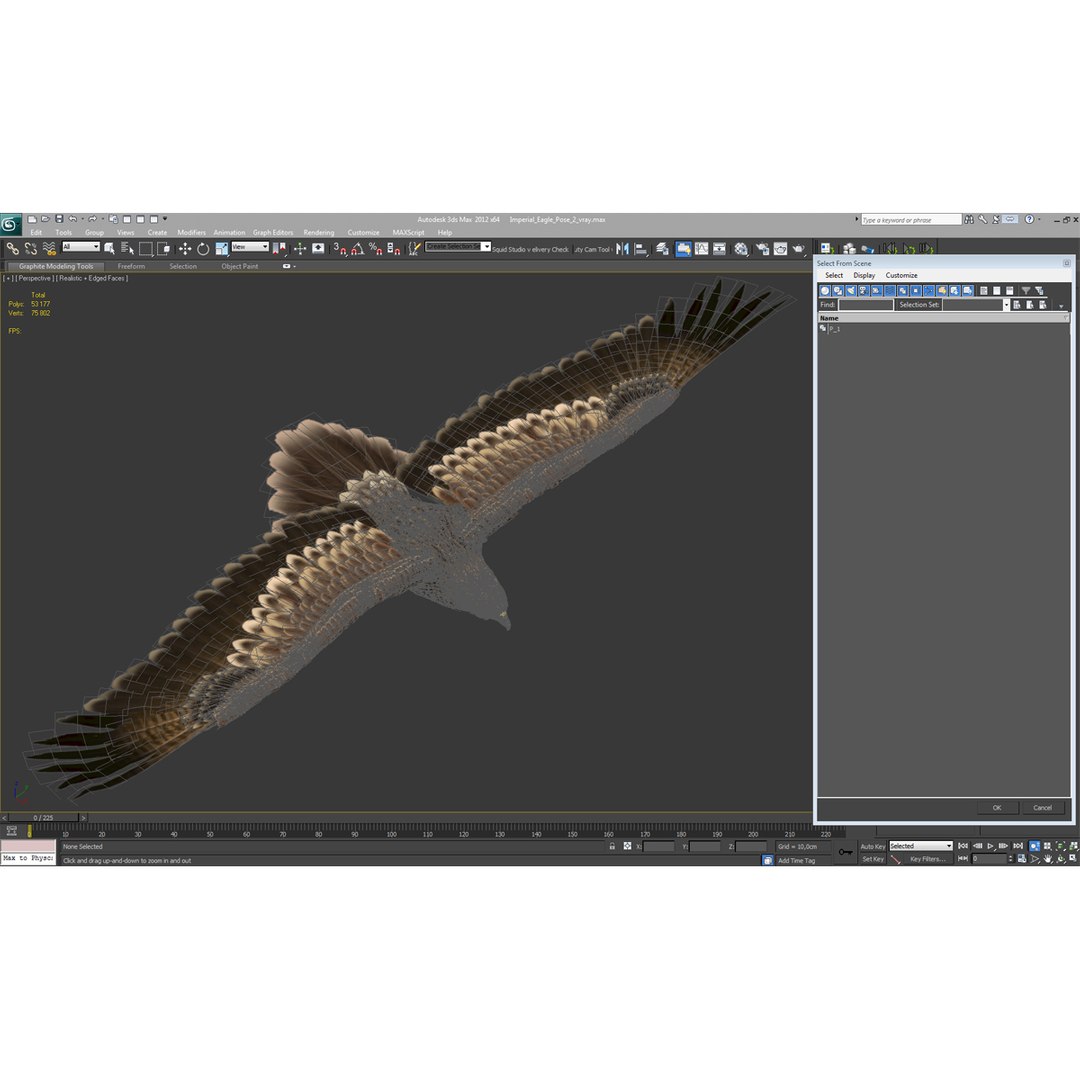The width and height of the screenshot is (1080, 1080).
Task: Toggle Display Lights filter in dialog
Action: 851,291
